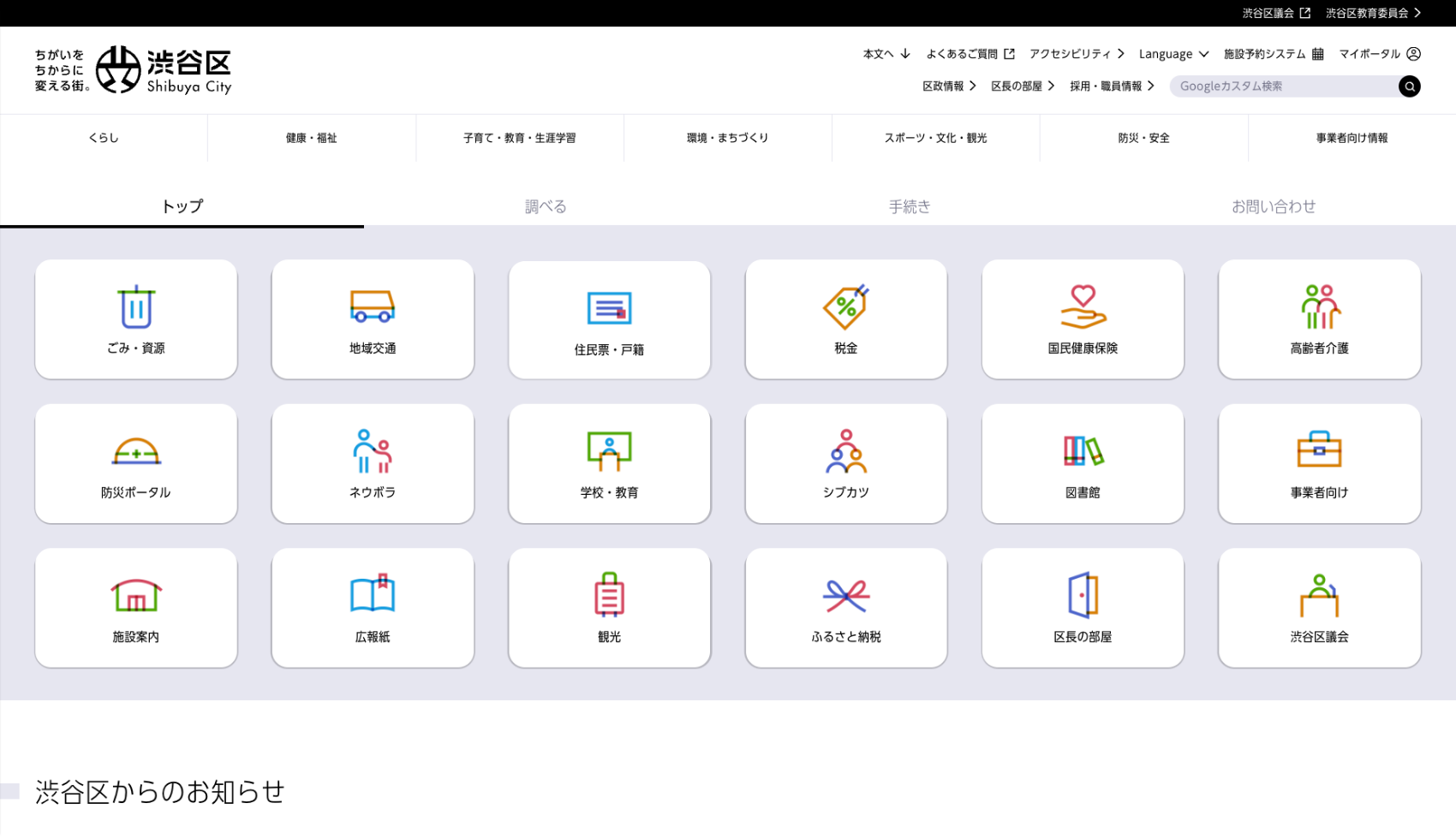This screenshot has width=1456, height=839.
Task: Open the 施設予約システム link
Action: click(x=1274, y=54)
